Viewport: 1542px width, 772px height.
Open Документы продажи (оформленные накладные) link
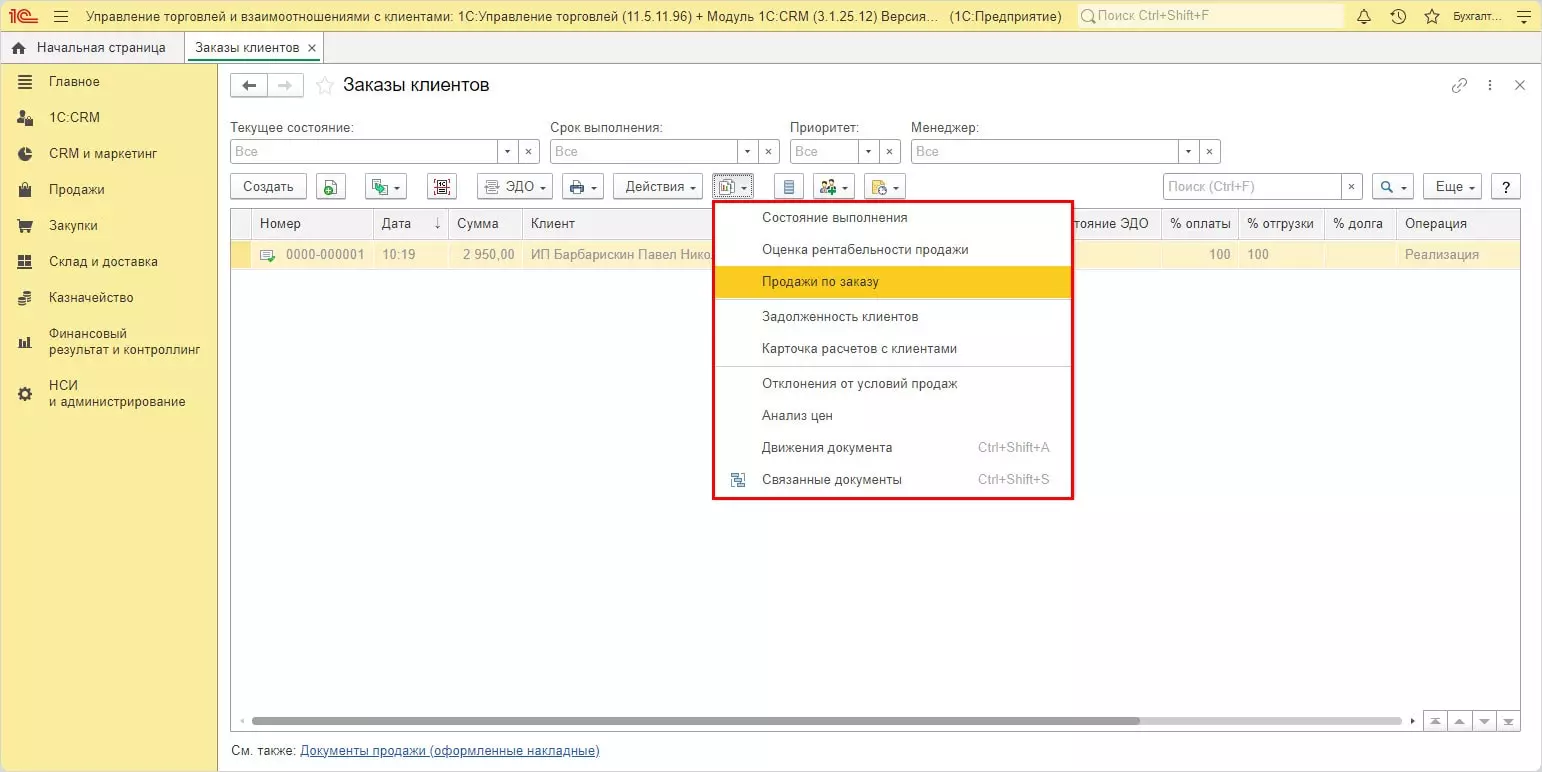point(449,751)
